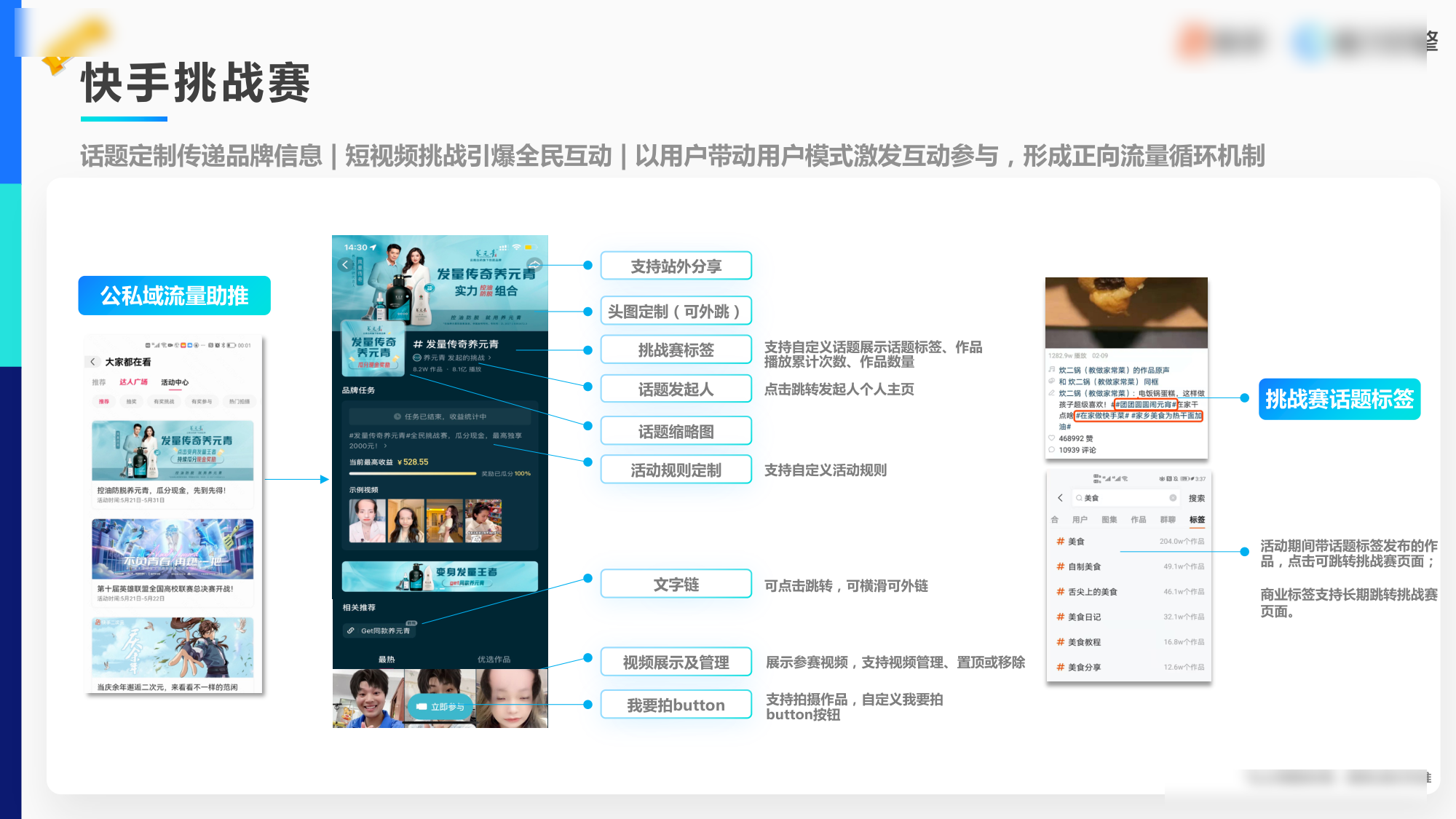Image resolution: width=1456 pixels, height=819 pixels.
Task: Switch to 标签 tab in search results
Action: (x=1197, y=520)
